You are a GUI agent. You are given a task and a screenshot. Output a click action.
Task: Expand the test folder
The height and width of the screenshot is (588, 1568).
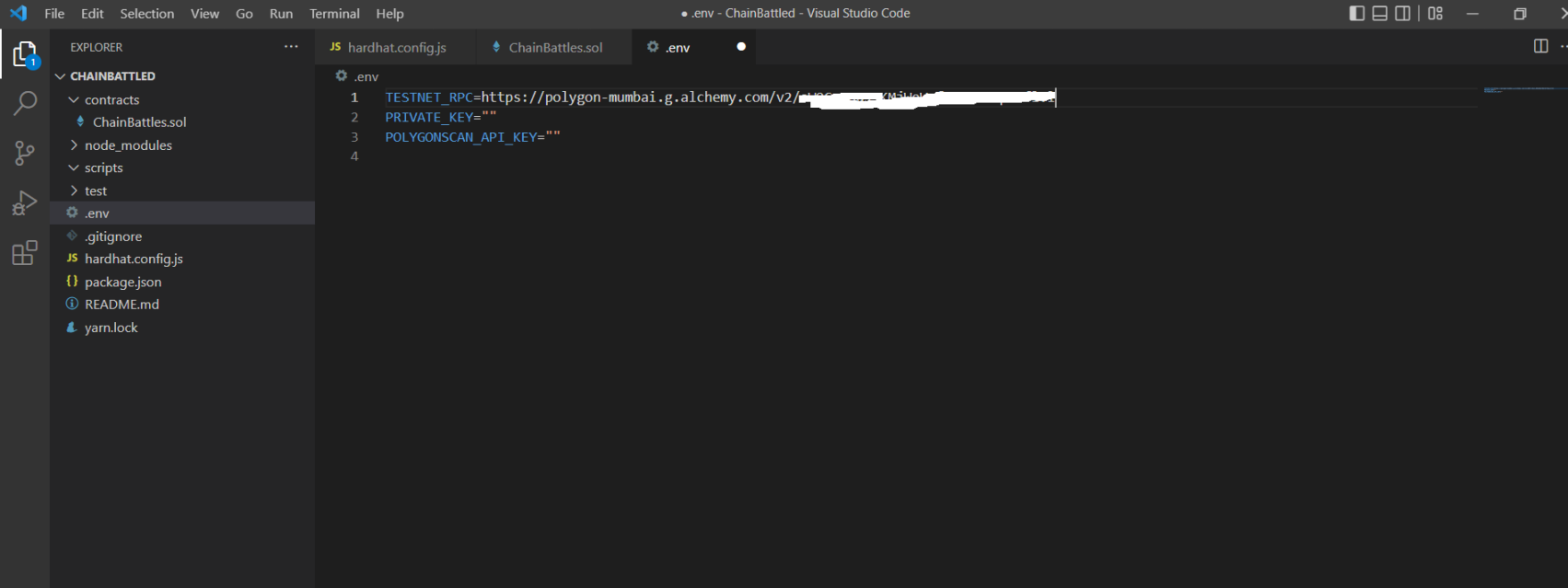point(96,190)
